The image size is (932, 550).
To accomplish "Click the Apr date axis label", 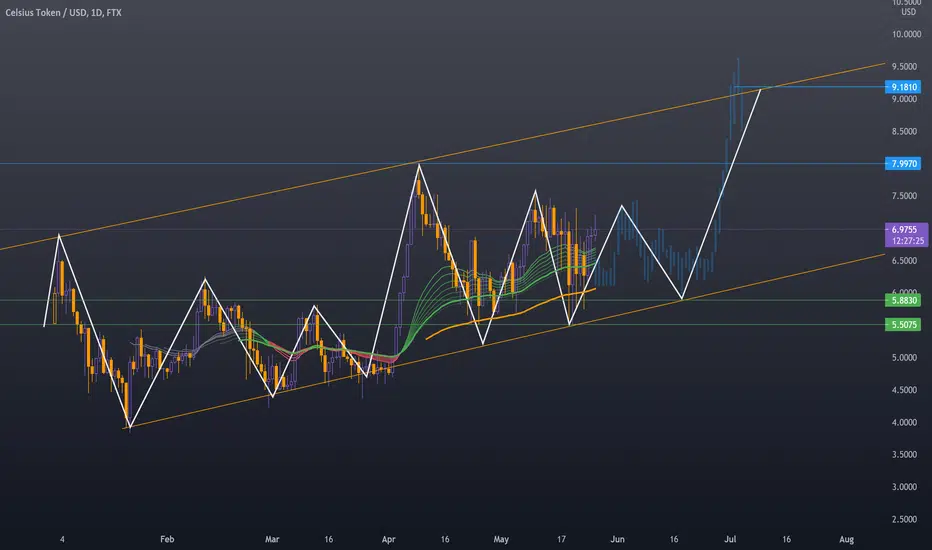I will (388, 539).
